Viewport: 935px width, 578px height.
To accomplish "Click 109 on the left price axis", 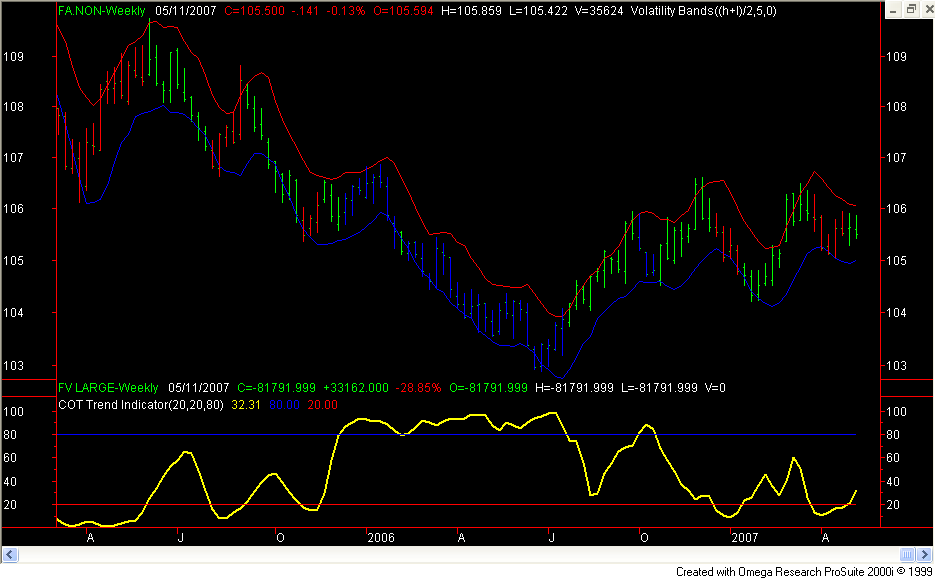I will coord(13,57).
